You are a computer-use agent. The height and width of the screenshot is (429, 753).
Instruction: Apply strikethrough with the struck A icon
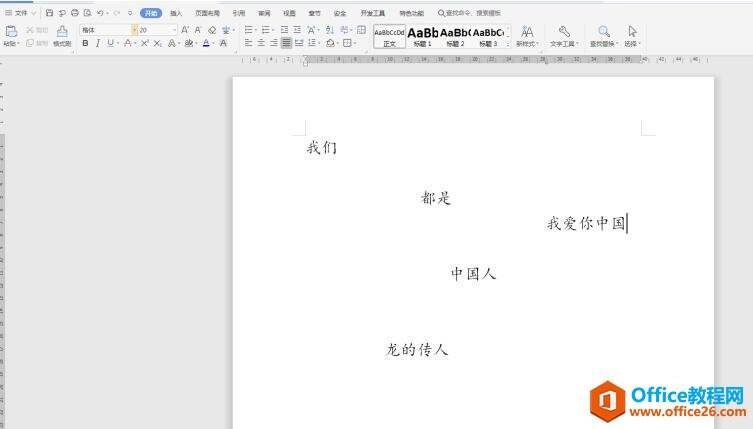(x=127, y=43)
